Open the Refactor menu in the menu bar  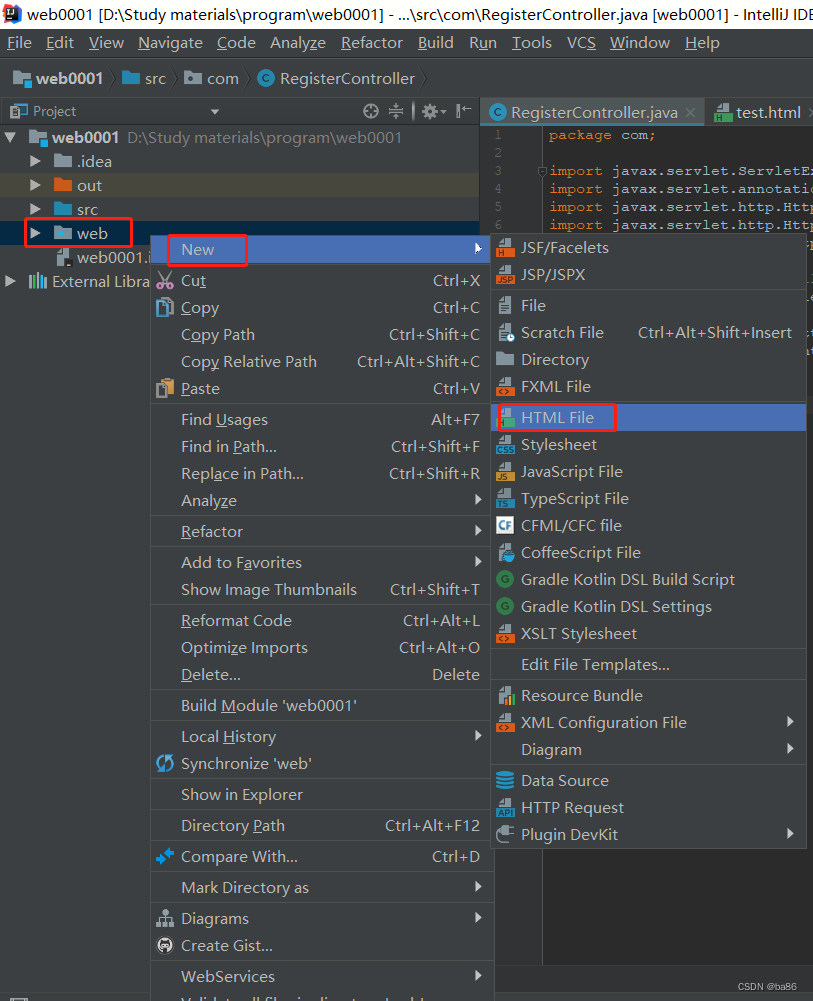(x=372, y=43)
